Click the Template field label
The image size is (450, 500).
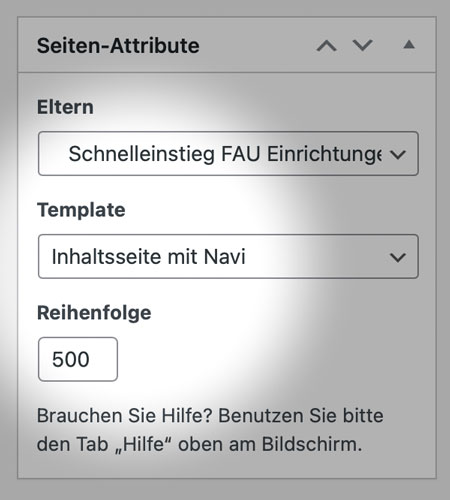point(81,210)
